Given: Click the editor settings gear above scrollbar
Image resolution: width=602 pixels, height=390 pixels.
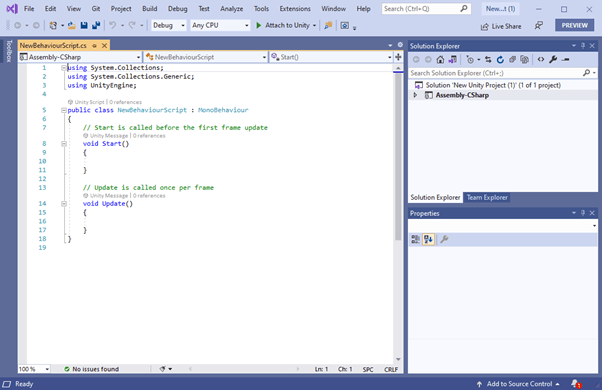Looking at the screenshot, I should pyautogui.click(x=400, y=45).
